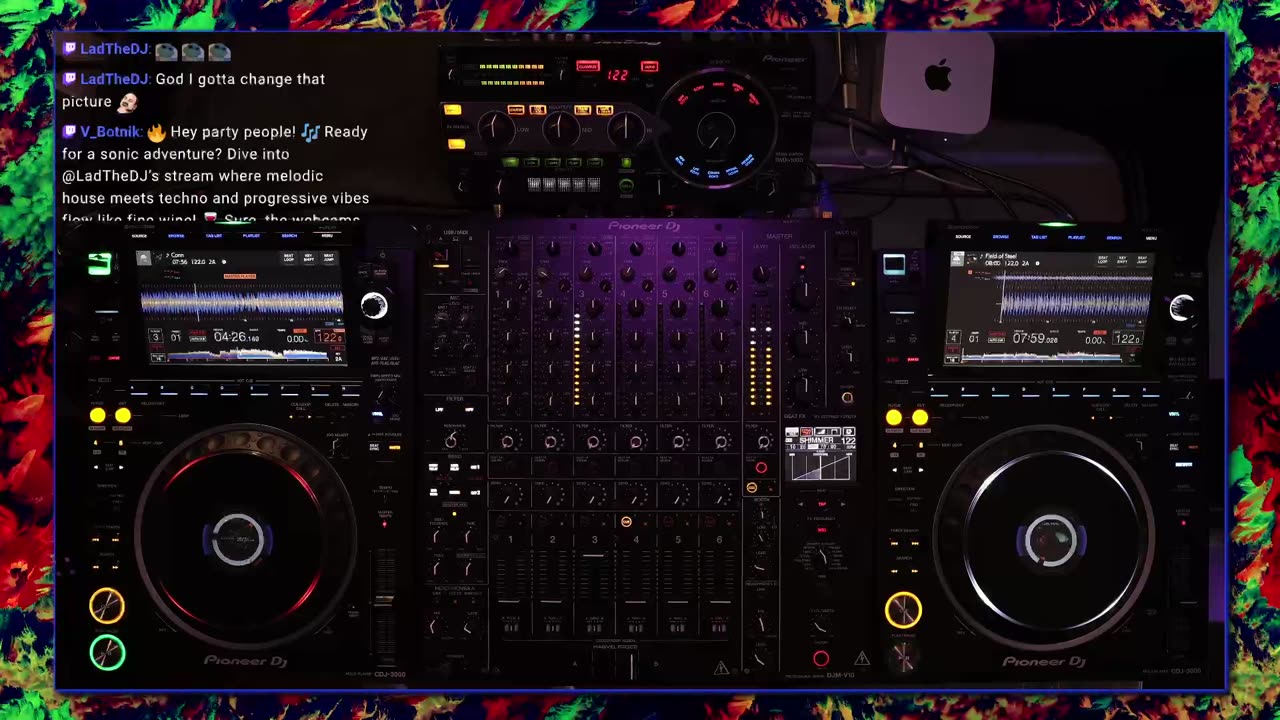Click the red "122" BPM readout on RMX-1000
Screen dimensions: 1280x720
pos(617,75)
